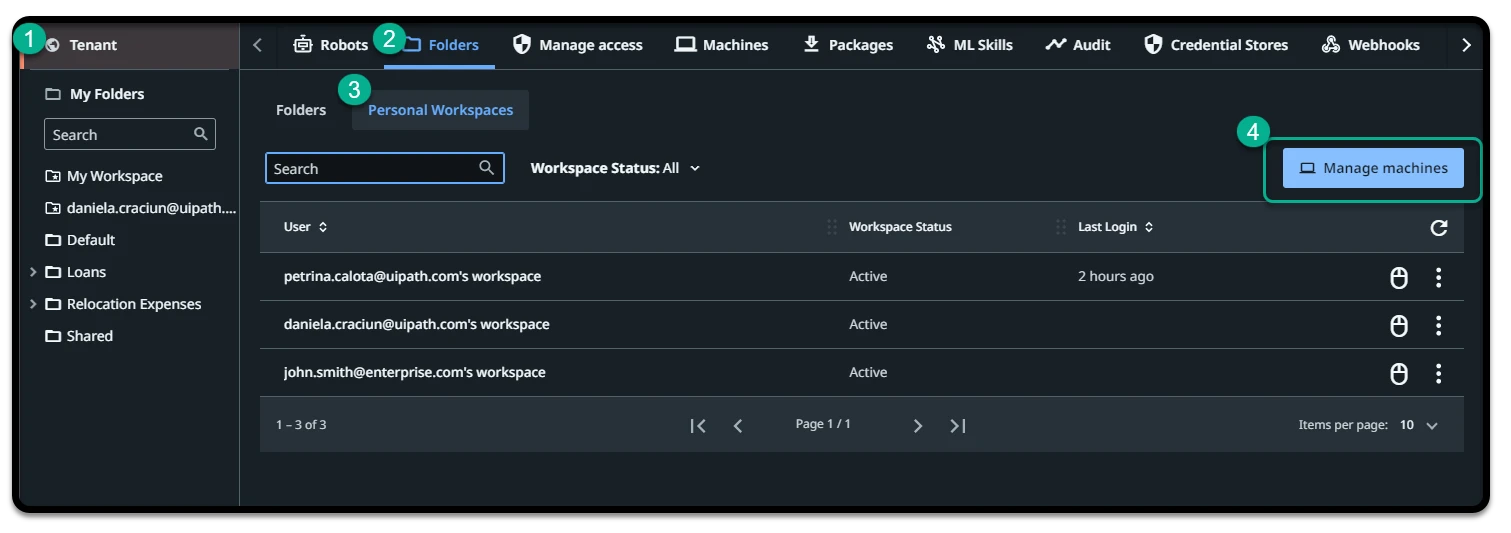The width and height of the screenshot is (1511, 533).
Task: Focus the sidebar folder Search field
Action: [x=130, y=134]
